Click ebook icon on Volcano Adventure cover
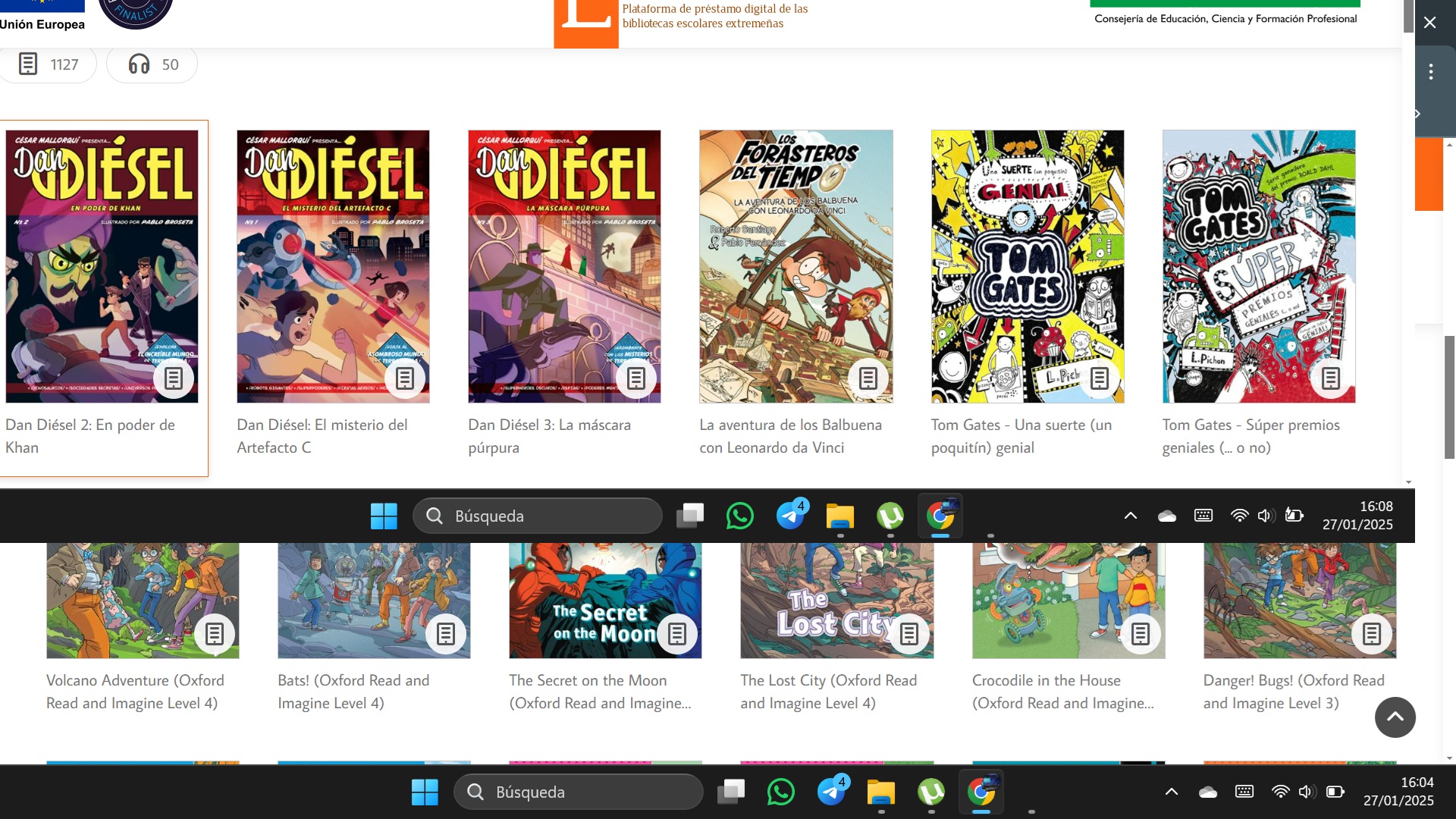 coord(214,633)
